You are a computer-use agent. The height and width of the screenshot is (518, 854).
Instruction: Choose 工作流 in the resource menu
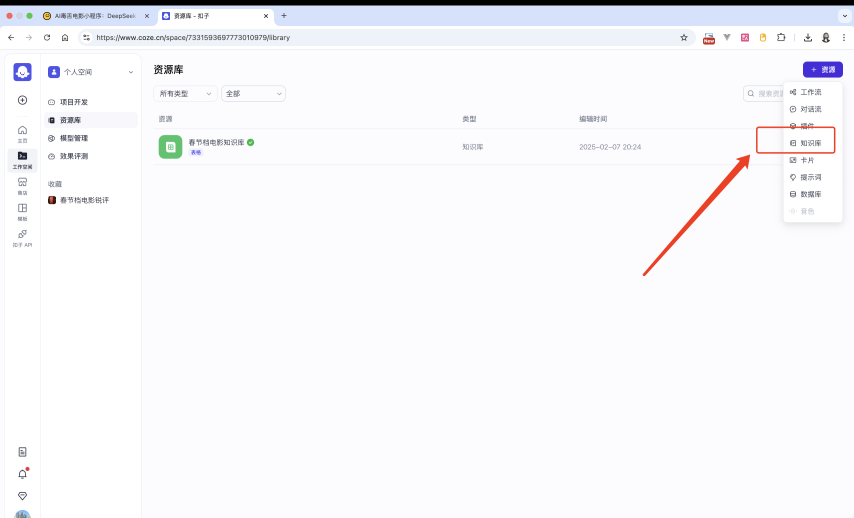[810, 92]
